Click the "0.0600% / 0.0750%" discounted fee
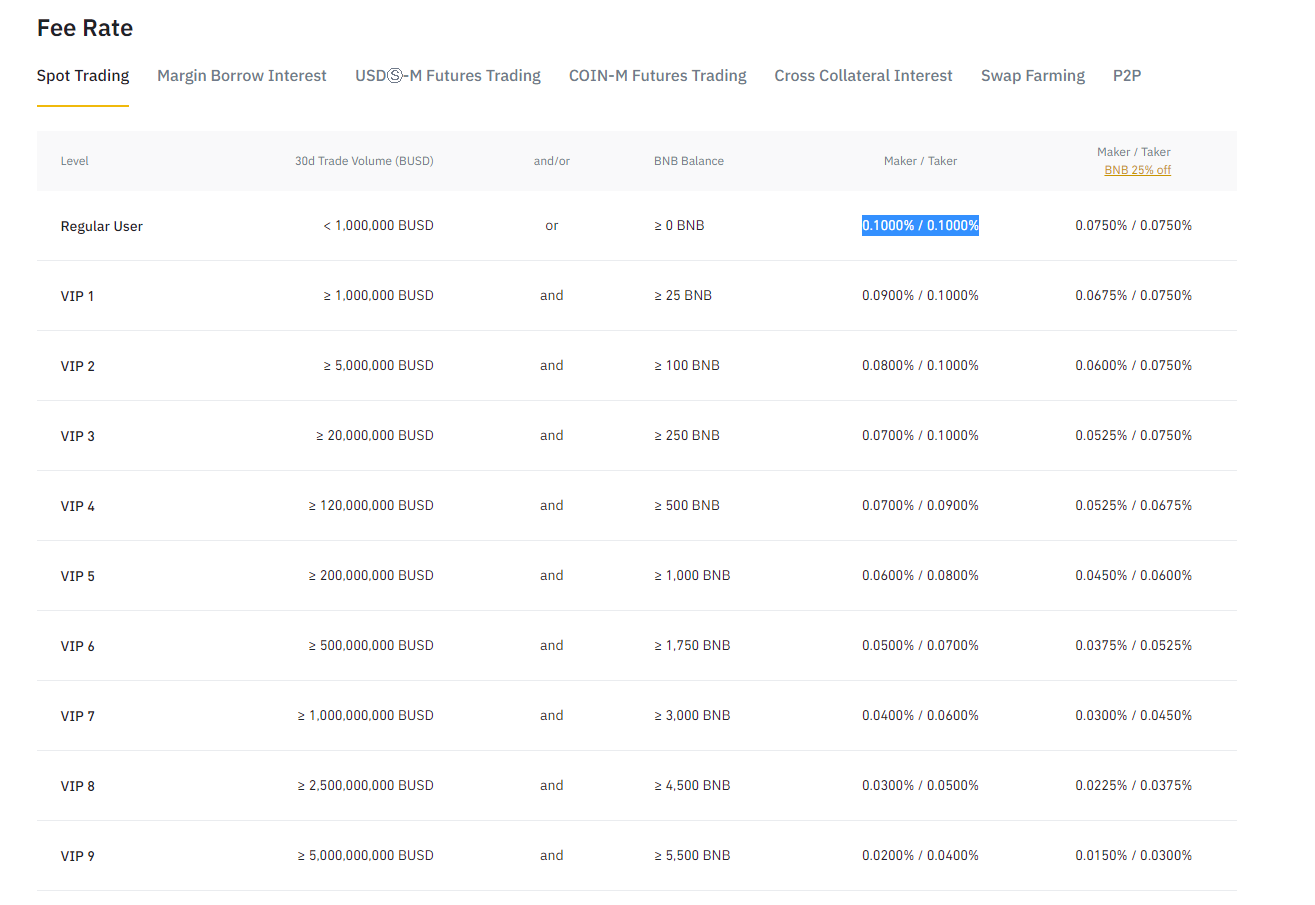This screenshot has width=1315, height=905. (x=1134, y=366)
